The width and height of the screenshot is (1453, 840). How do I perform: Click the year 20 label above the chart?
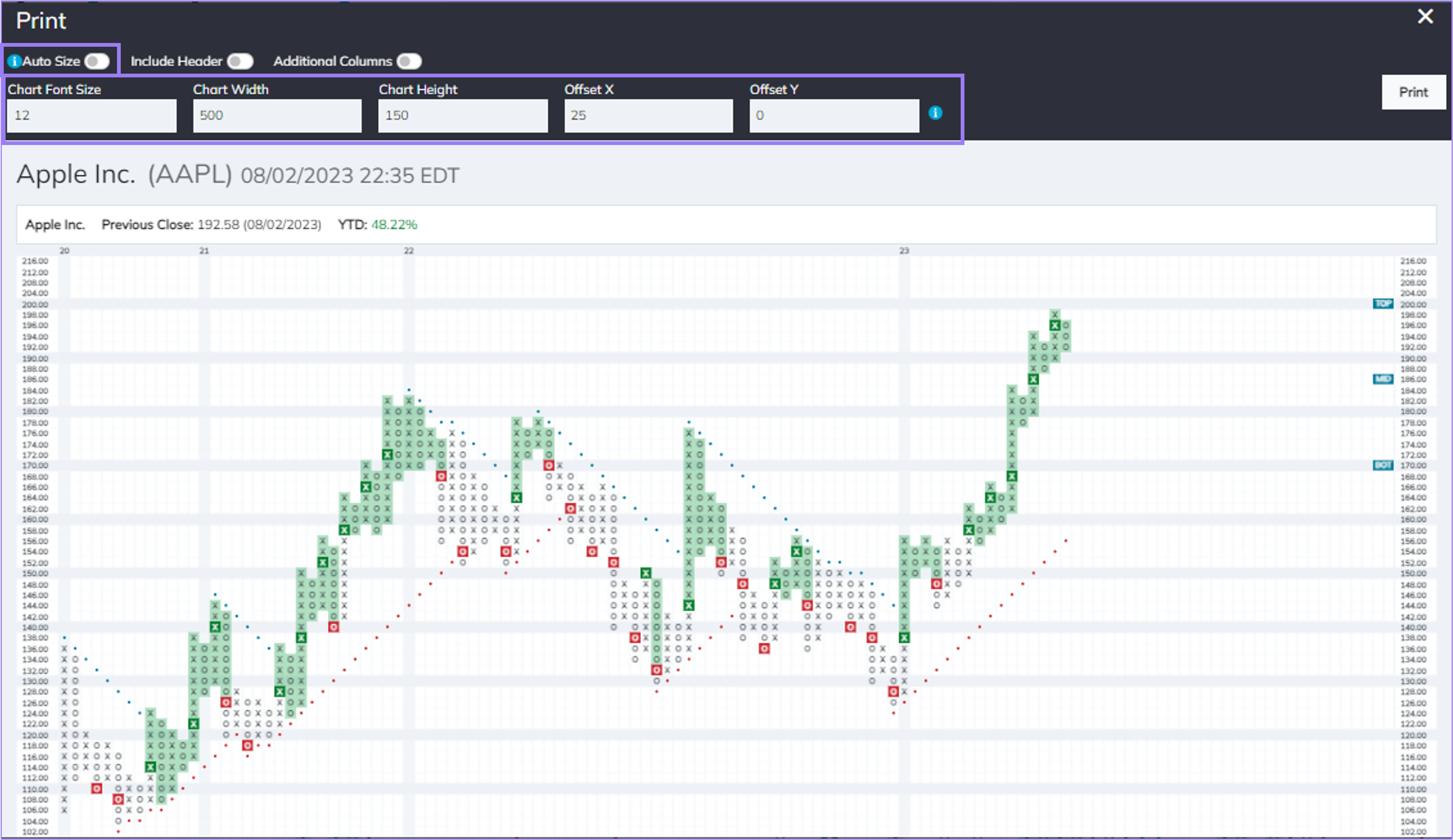[x=65, y=251]
